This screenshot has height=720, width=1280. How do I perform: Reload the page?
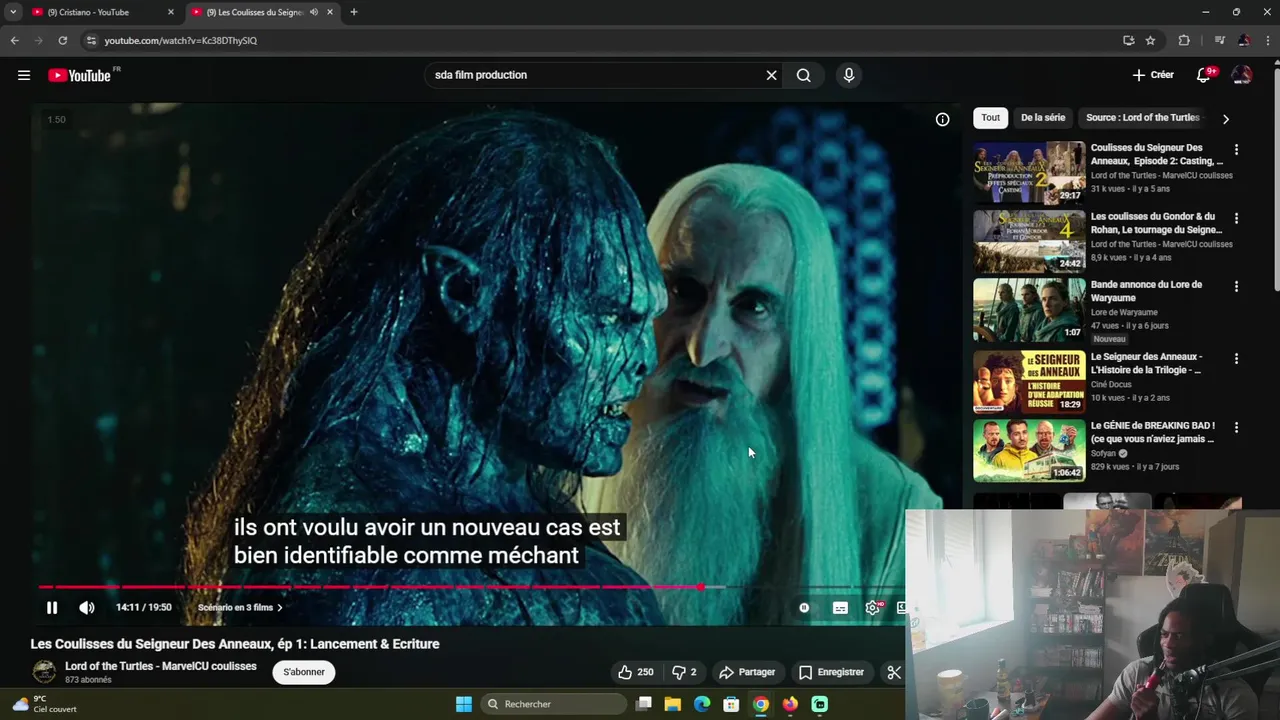point(62,40)
